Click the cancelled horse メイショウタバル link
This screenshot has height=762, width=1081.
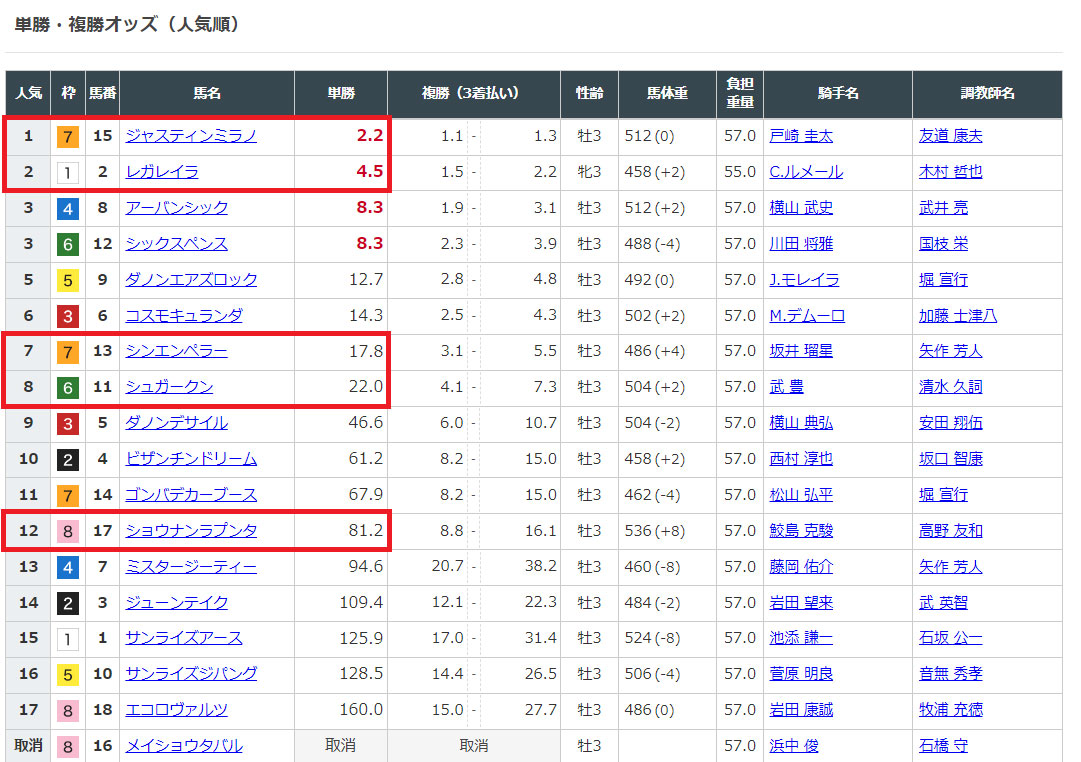point(183,746)
